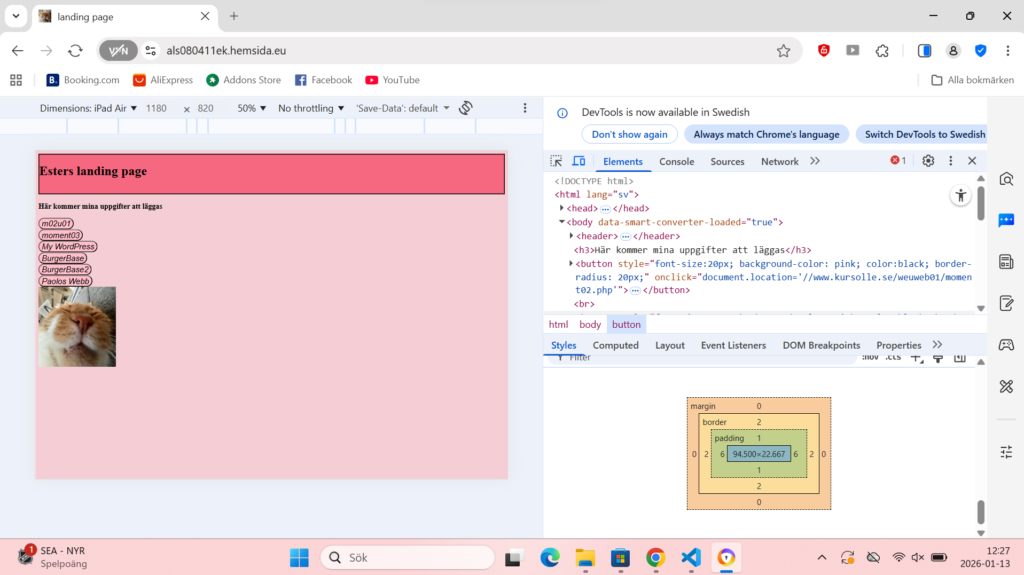The width and height of the screenshot is (1024, 575).
Task: Bookmark this page with the star
Action: tap(783, 51)
